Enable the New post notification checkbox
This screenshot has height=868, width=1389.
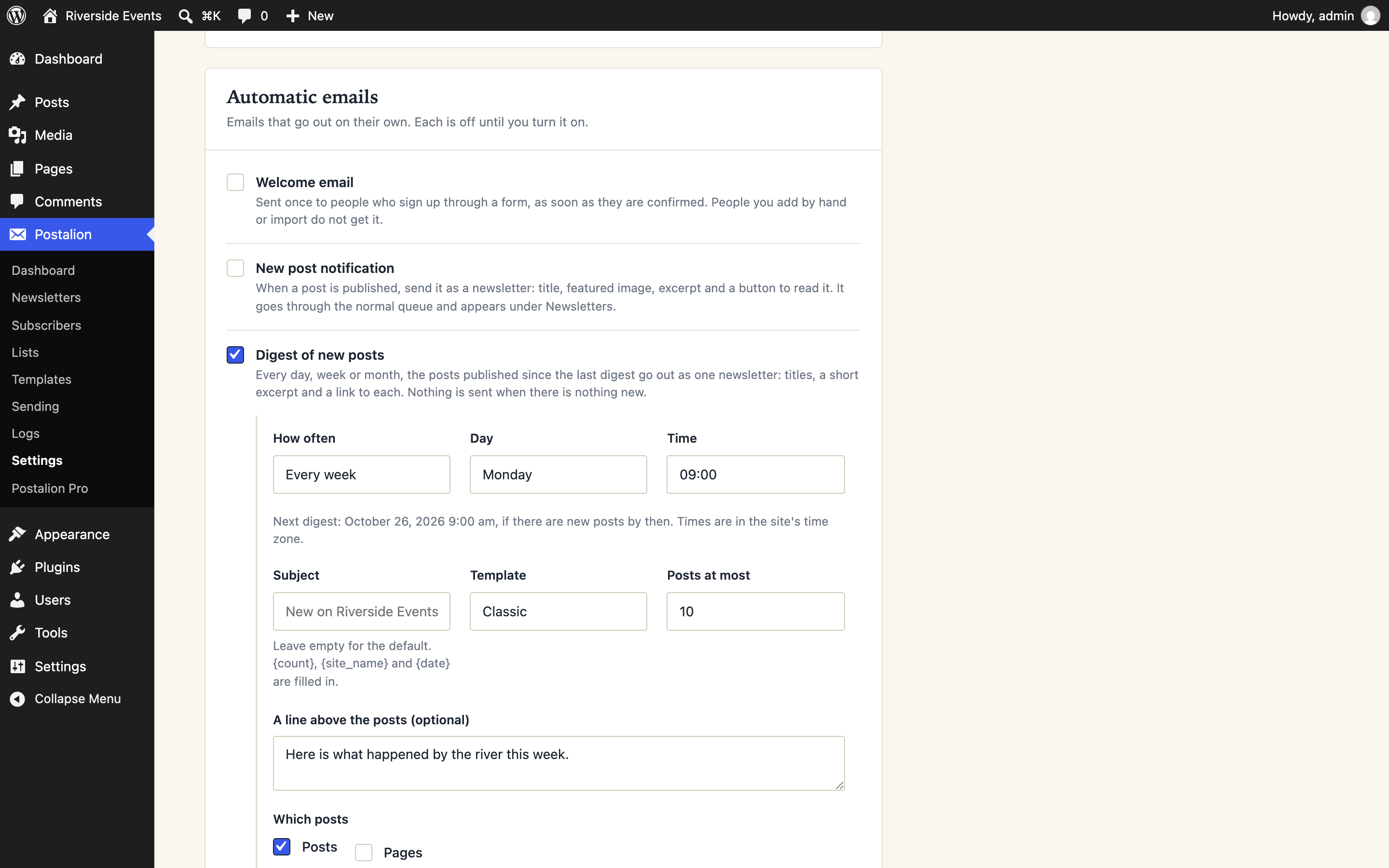[235, 268]
